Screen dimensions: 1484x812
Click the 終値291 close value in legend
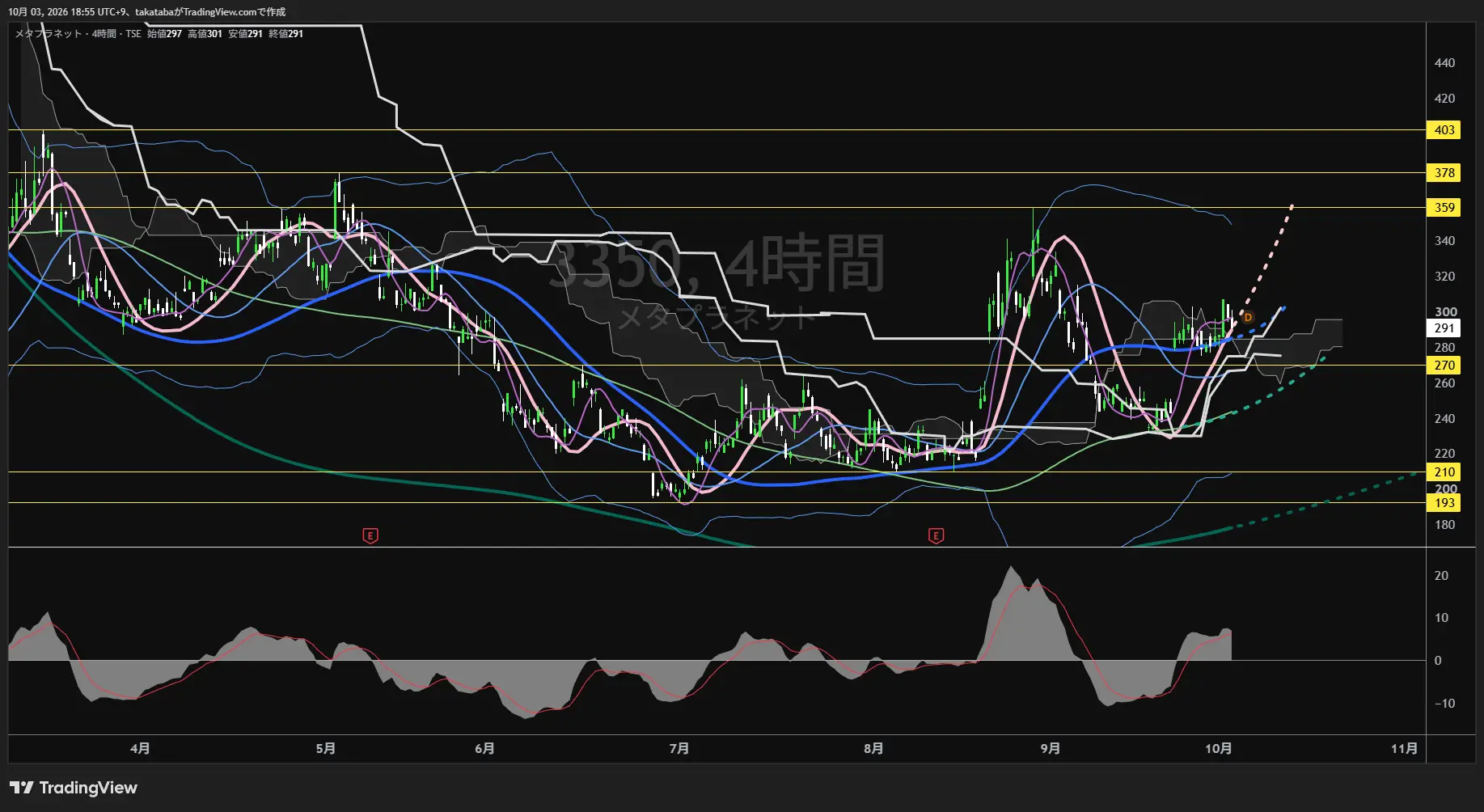coord(285,34)
